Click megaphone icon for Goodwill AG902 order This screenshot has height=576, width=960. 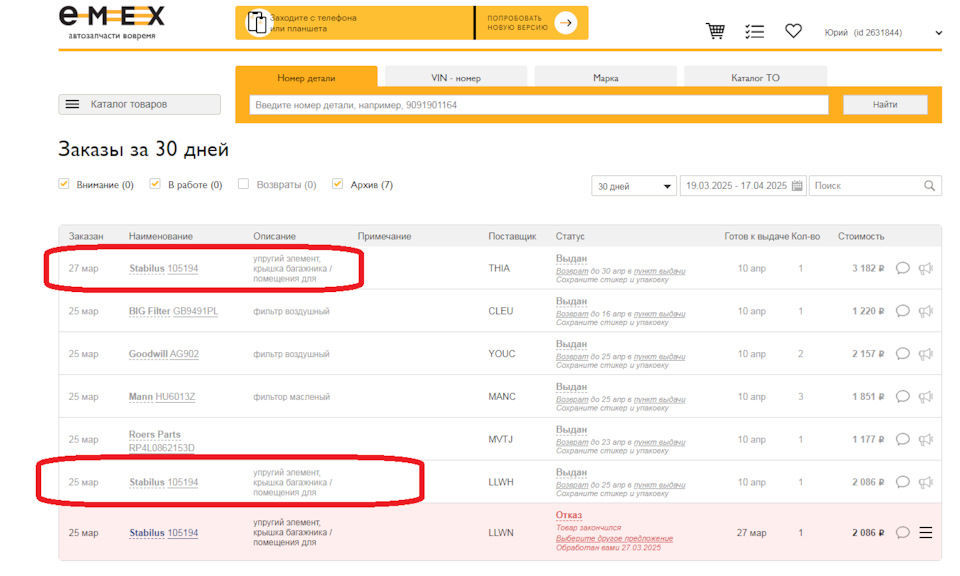coord(926,354)
